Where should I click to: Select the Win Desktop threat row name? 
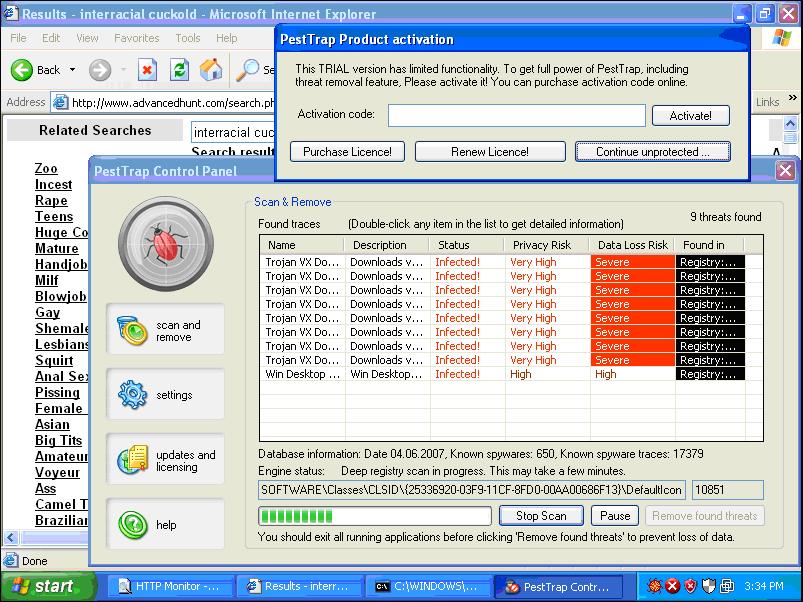click(302, 374)
